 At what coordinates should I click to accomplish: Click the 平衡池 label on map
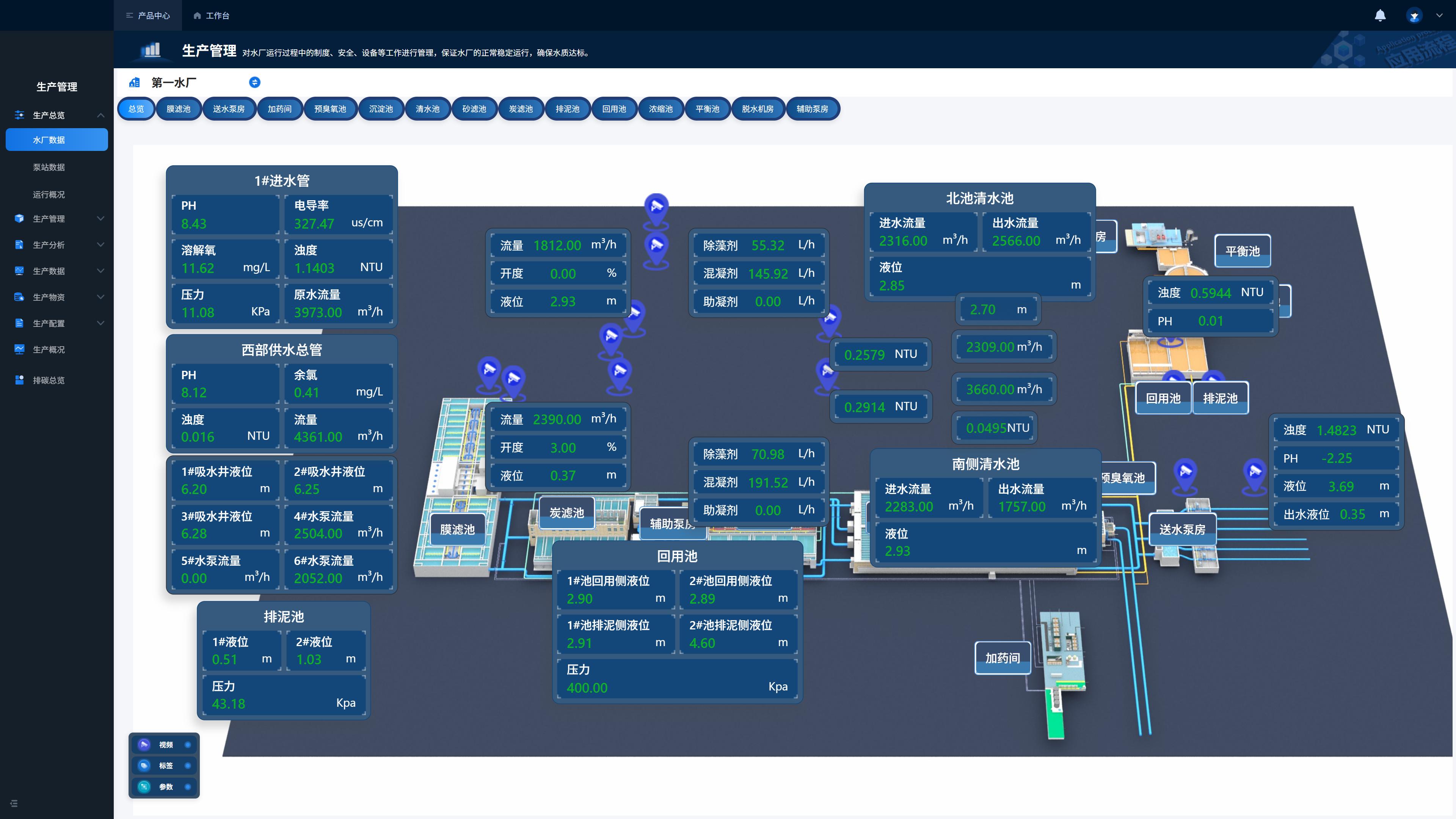pyautogui.click(x=1242, y=251)
